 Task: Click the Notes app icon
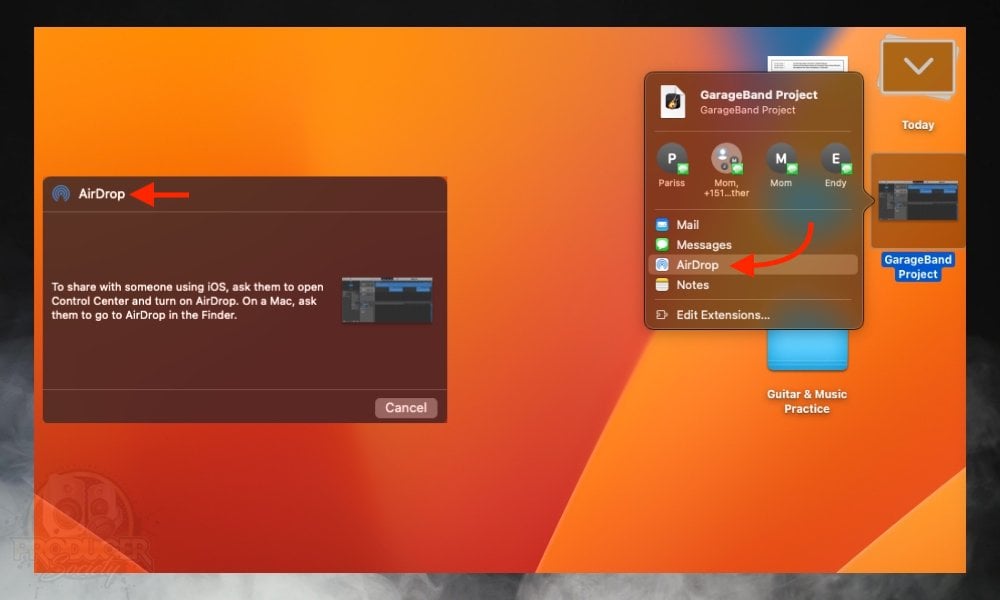pyautogui.click(x=662, y=285)
